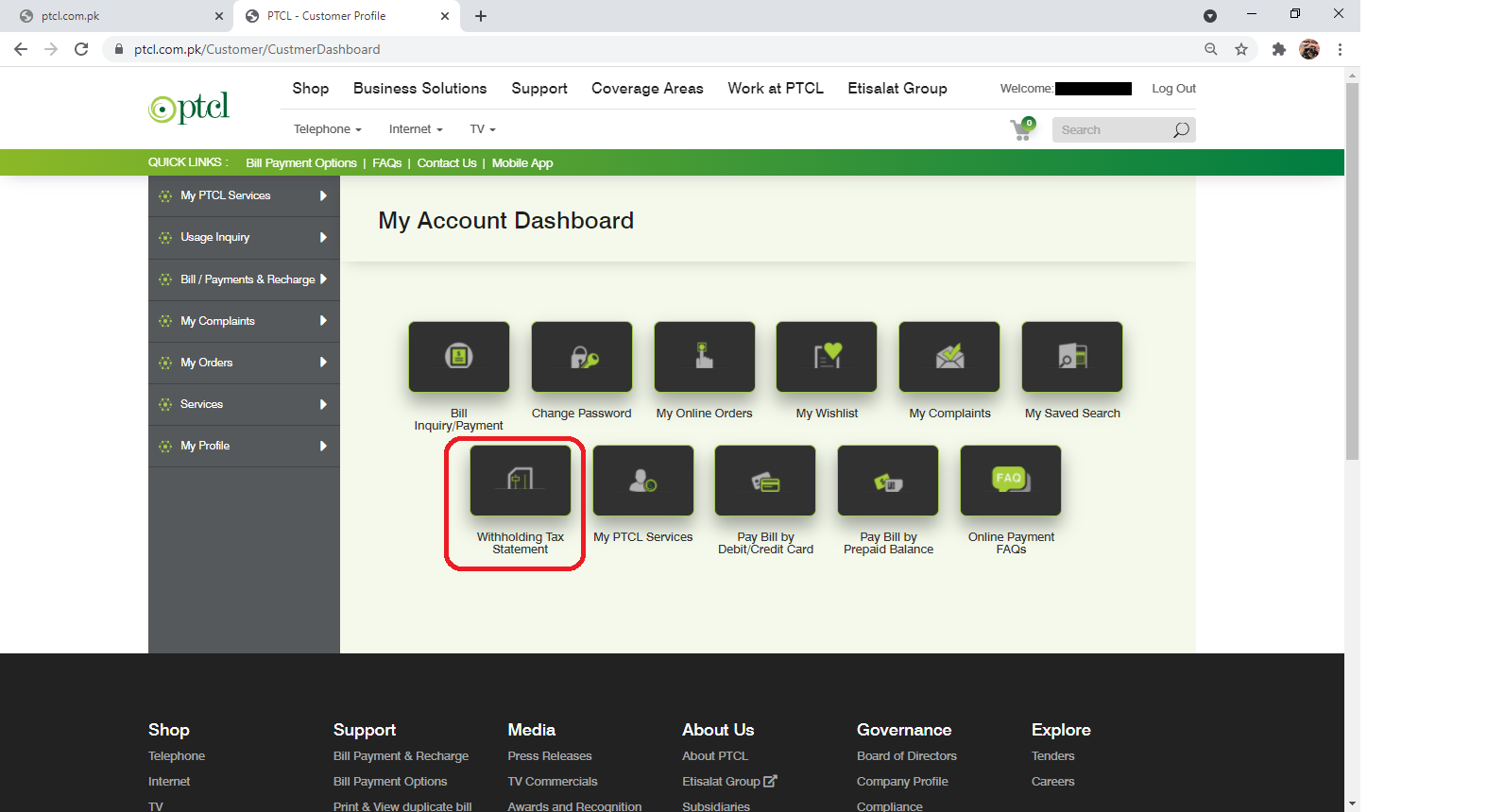1504x812 pixels.
Task: Open the Change Password tile
Action: click(582, 357)
